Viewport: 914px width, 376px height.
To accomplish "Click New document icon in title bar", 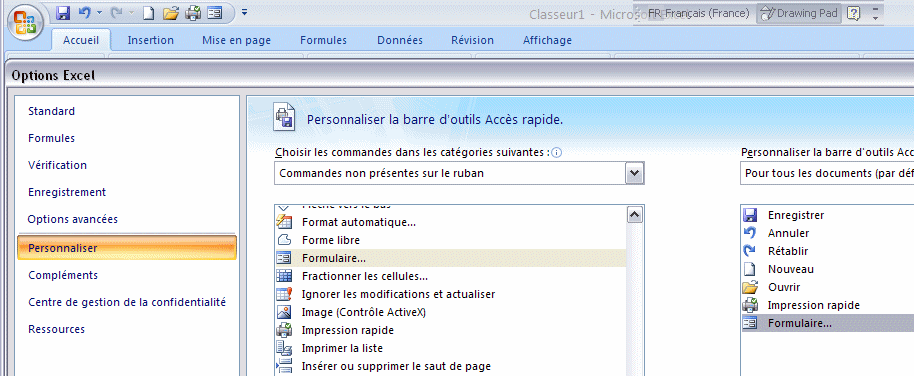I will 149,12.
